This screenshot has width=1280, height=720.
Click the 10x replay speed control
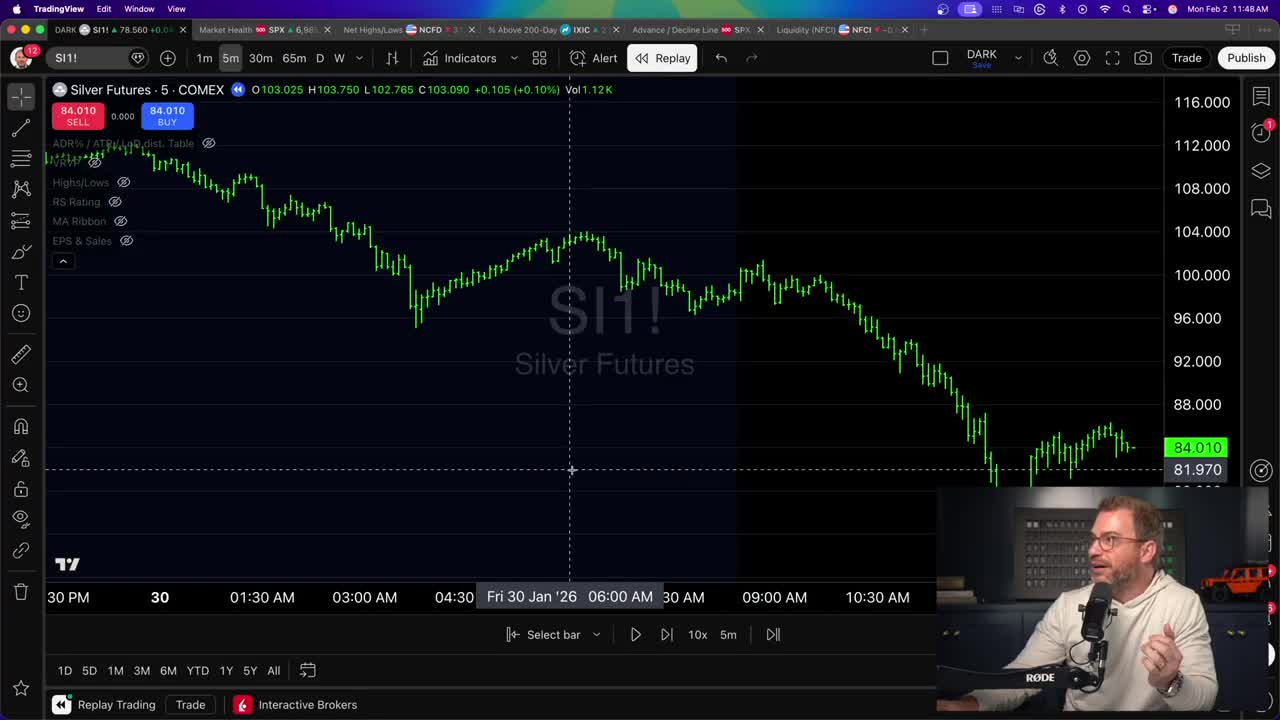coord(697,634)
